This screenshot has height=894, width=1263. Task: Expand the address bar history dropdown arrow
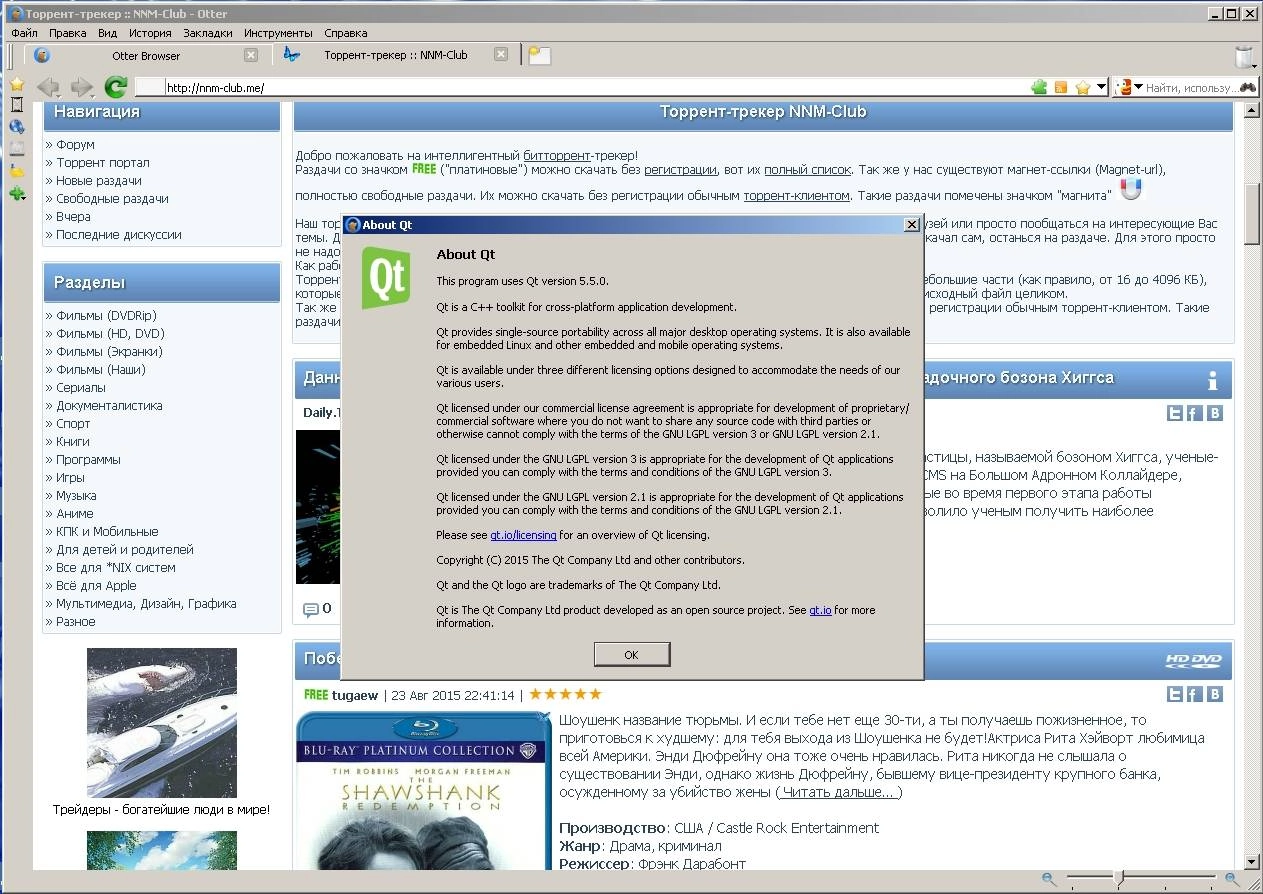tap(1102, 88)
